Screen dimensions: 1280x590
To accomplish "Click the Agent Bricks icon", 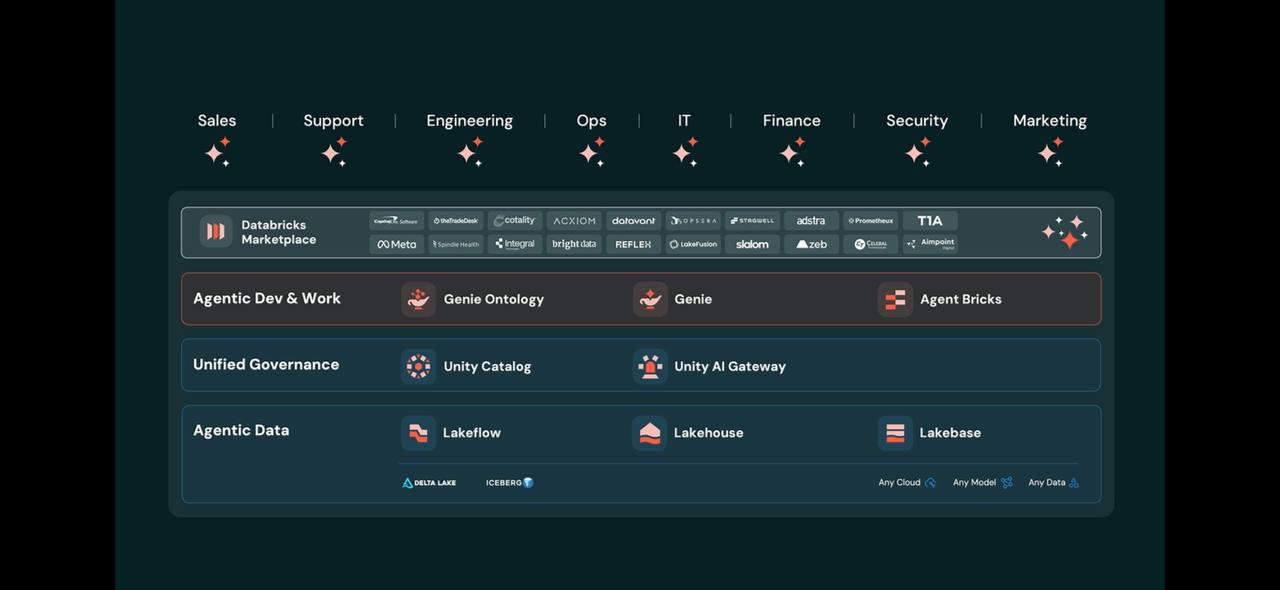I will pyautogui.click(x=895, y=299).
